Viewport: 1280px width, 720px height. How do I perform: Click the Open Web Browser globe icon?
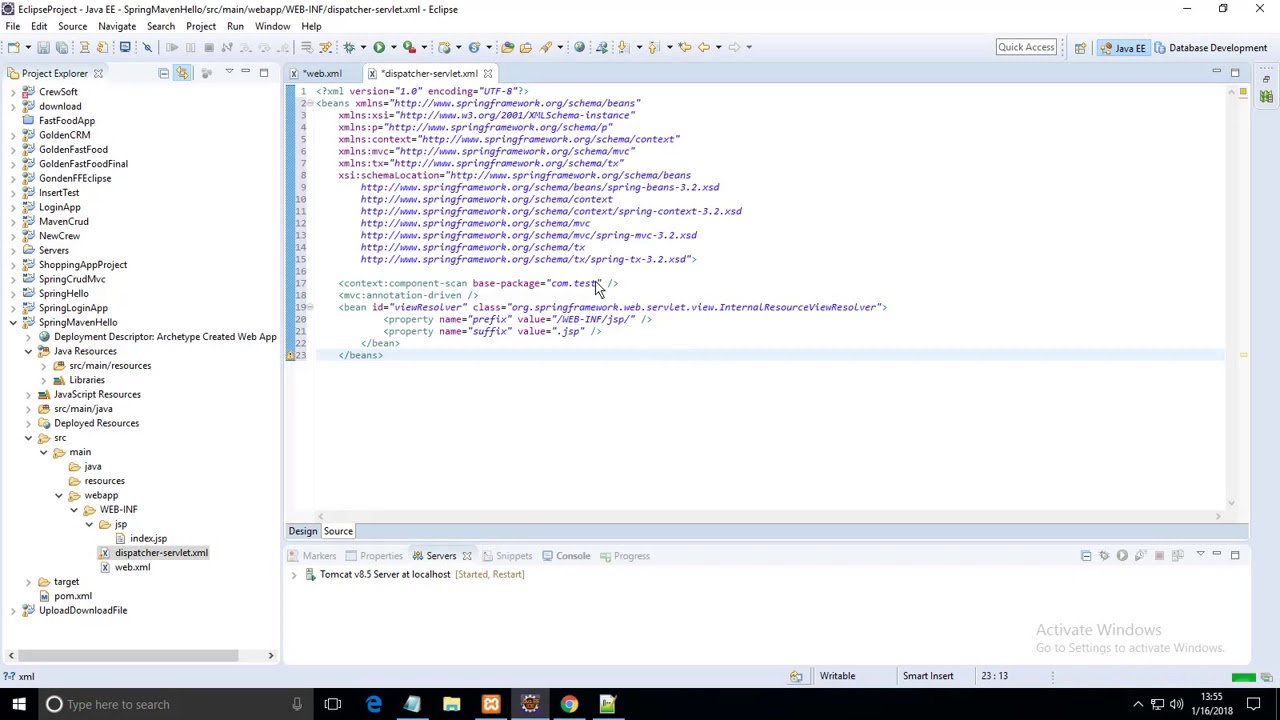pyautogui.click(x=579, y=47)
